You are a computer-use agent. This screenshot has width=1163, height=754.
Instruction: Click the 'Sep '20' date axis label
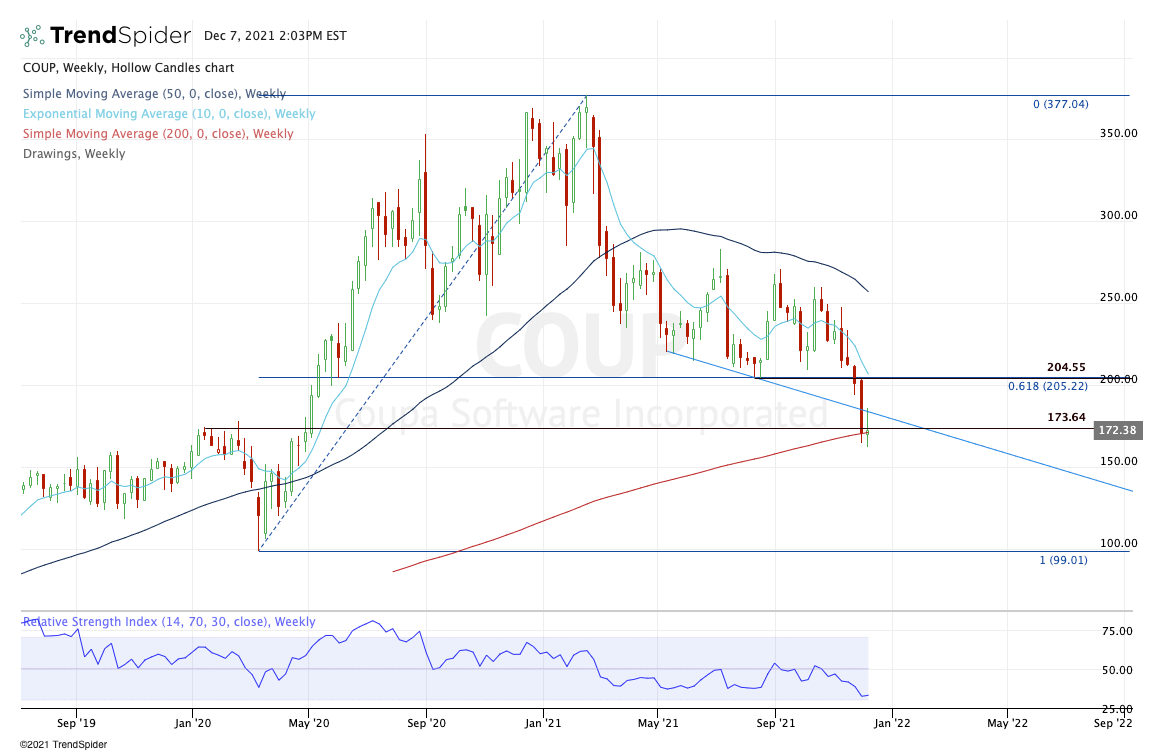426,723
